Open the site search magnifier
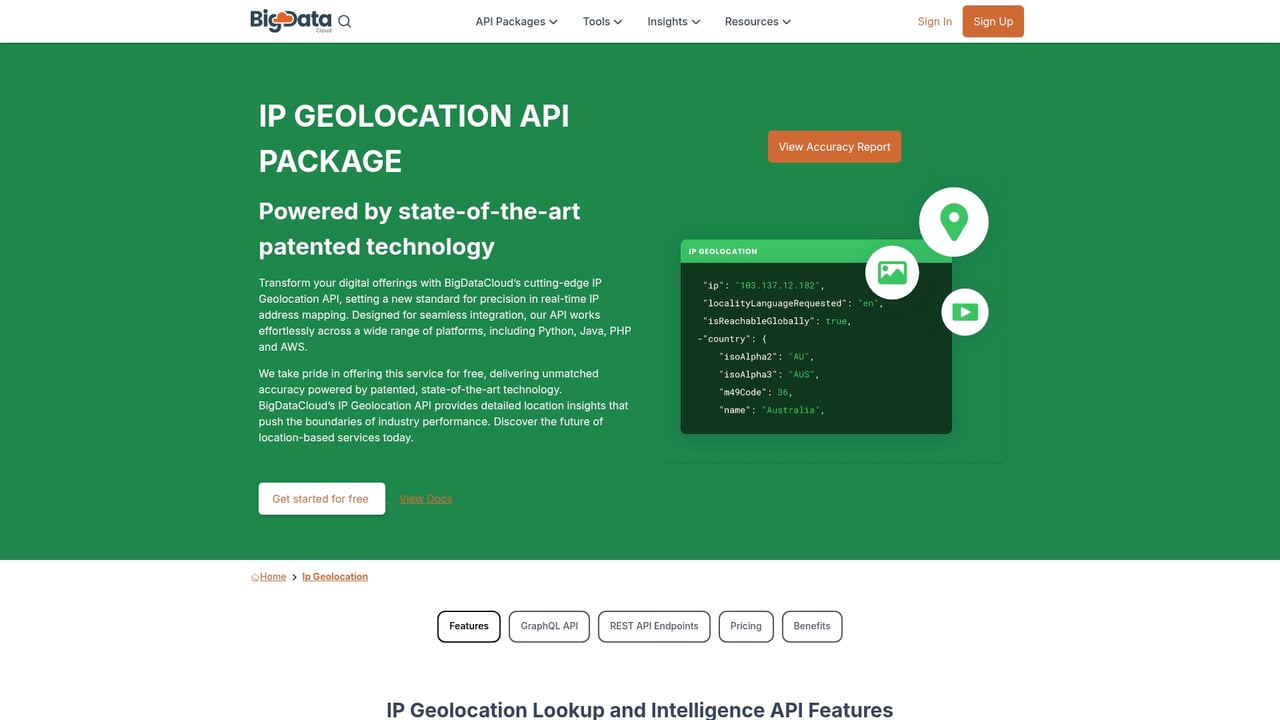The image size is (1280, 720). pyautogui.click(x=345, y=21)
